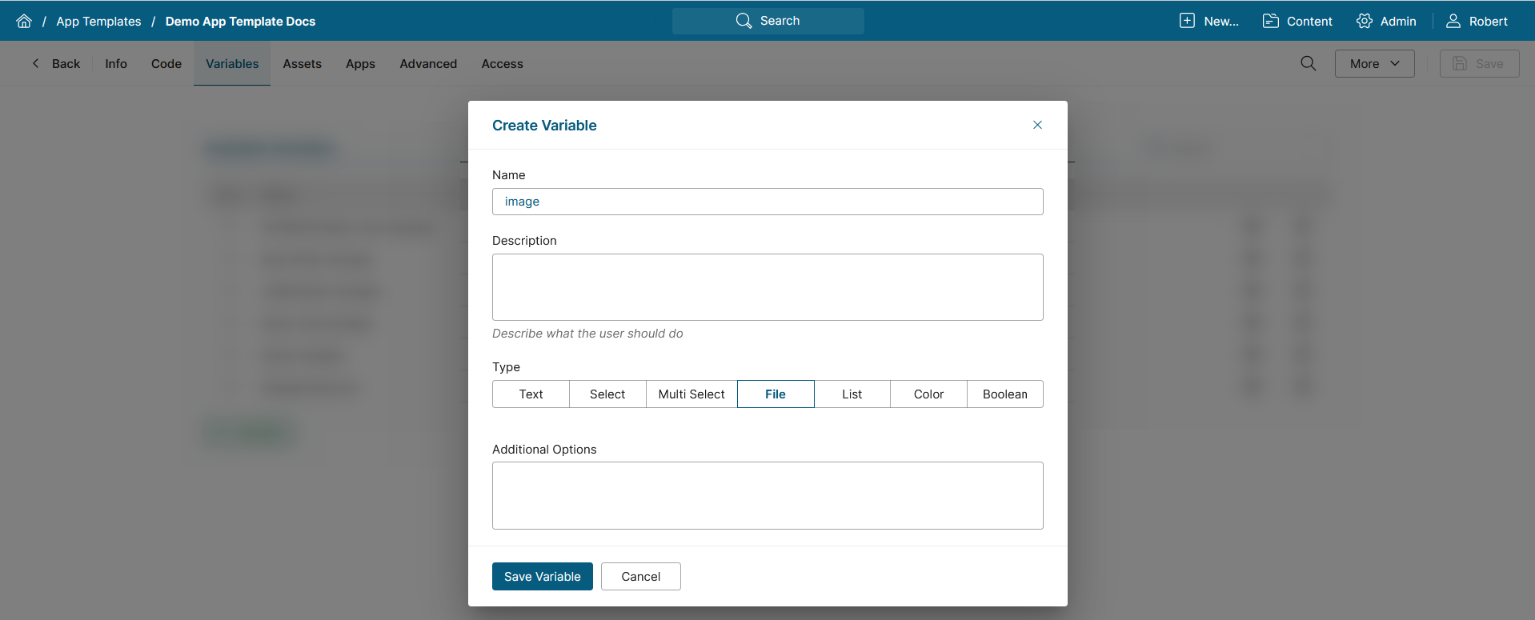1535x620 pixels.
Task: Click the top Search bar
Action: click(767, 21)
